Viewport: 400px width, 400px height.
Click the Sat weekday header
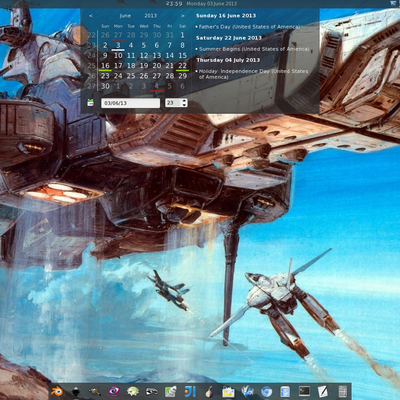[x=182, y=26]
